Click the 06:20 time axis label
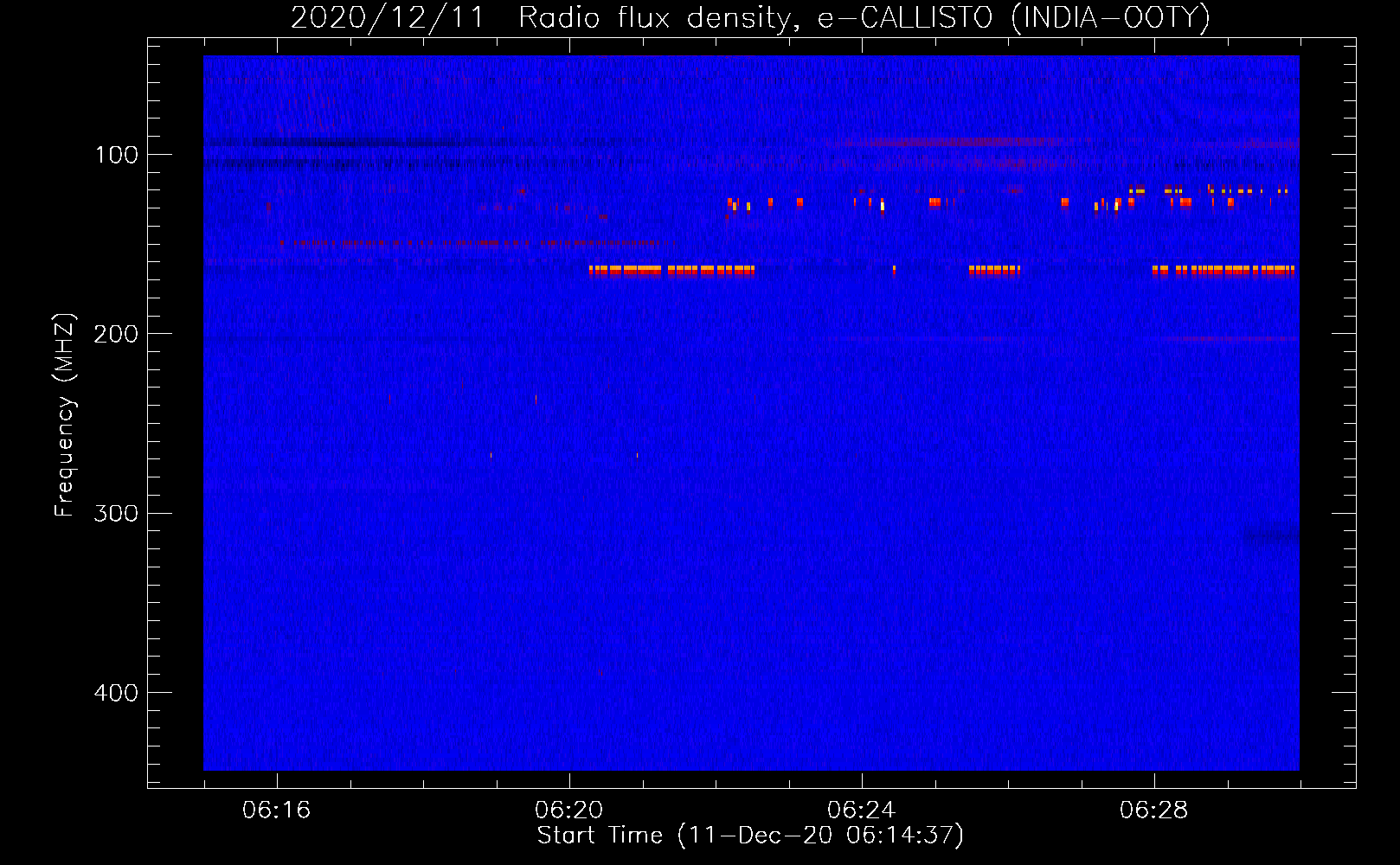 point(568,811)
